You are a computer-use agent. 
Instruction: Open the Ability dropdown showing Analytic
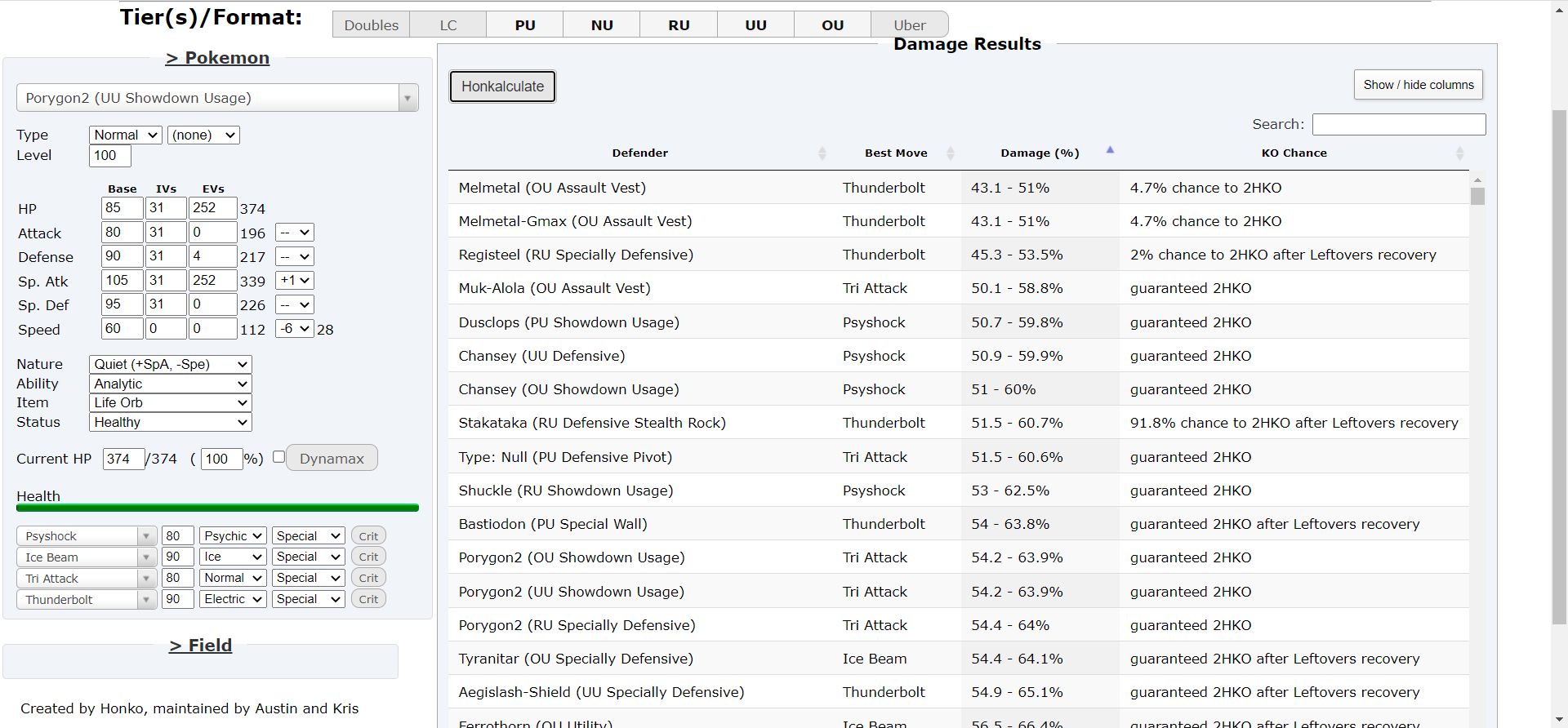[x=170, y=384]
